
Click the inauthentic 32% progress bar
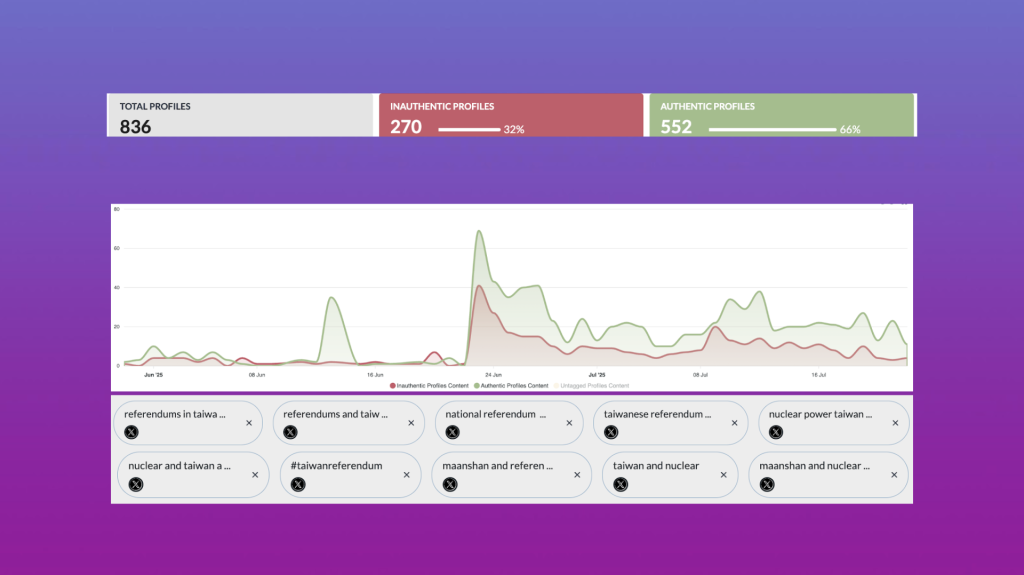(469, 129)
